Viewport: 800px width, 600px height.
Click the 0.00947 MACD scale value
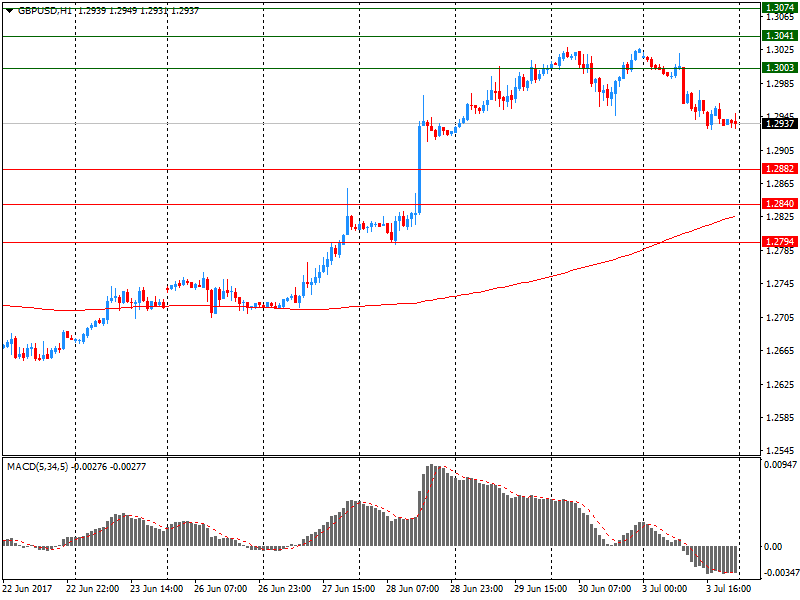[x=780, y=465]
